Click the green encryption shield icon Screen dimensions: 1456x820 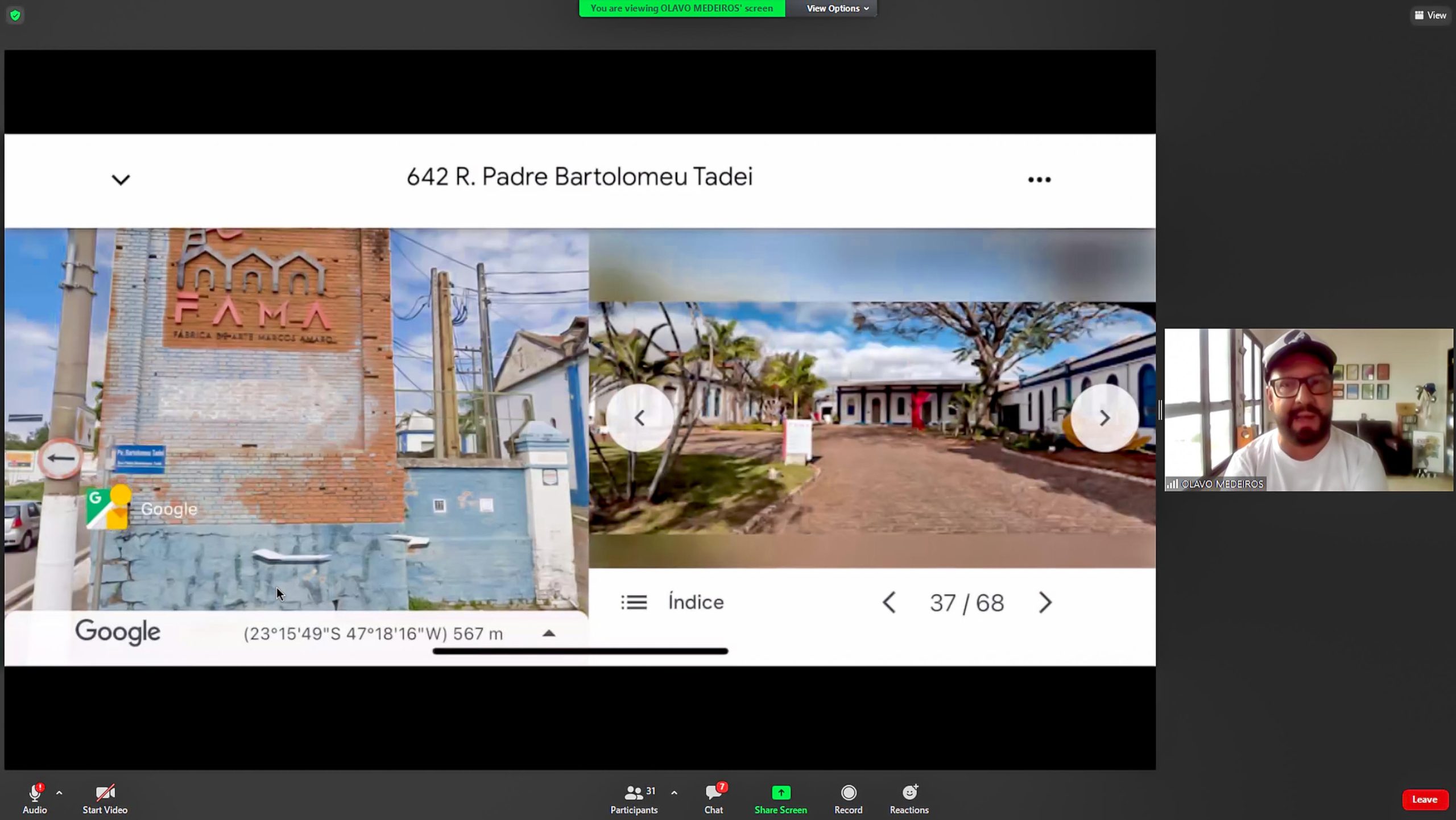coord(15,15)
